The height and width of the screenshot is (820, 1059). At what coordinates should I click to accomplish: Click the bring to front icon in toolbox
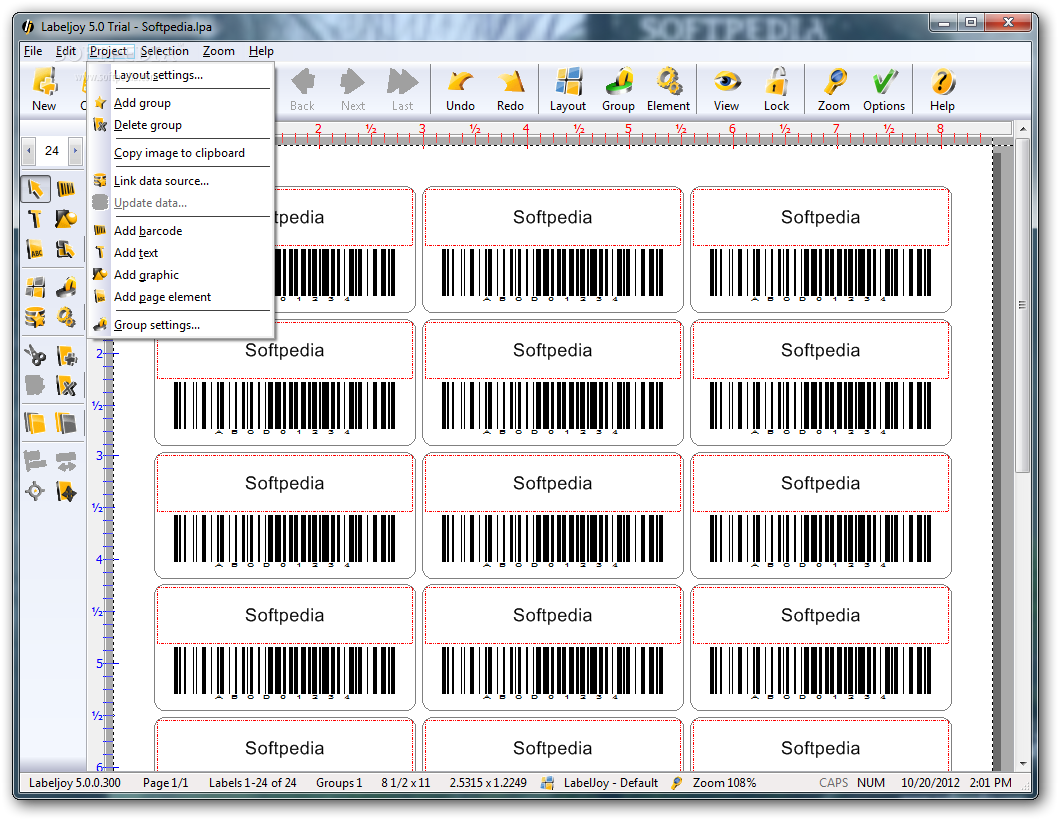pyautogui.click(x=35, y=424)
